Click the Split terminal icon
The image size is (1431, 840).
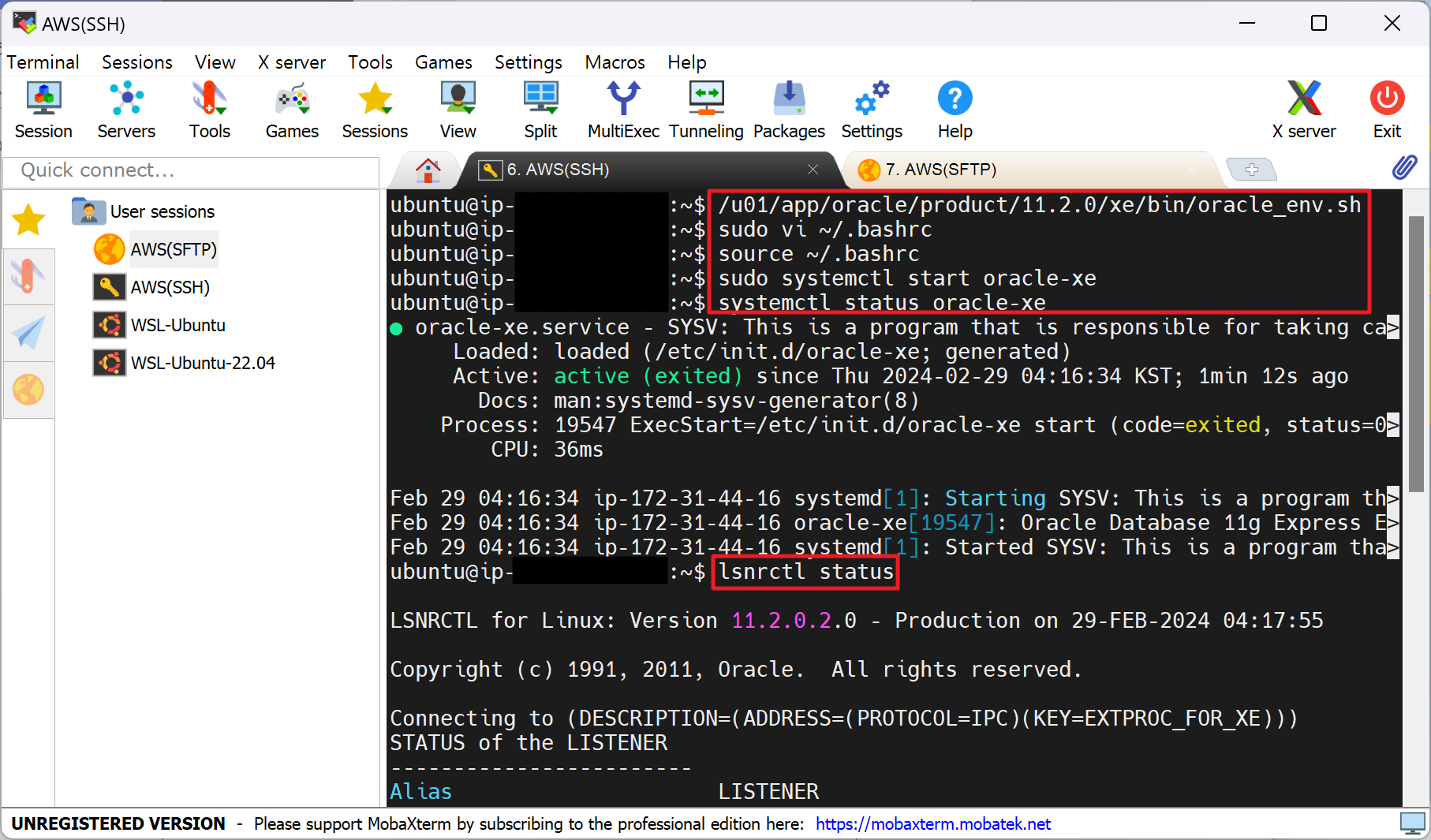pos(540,110)
